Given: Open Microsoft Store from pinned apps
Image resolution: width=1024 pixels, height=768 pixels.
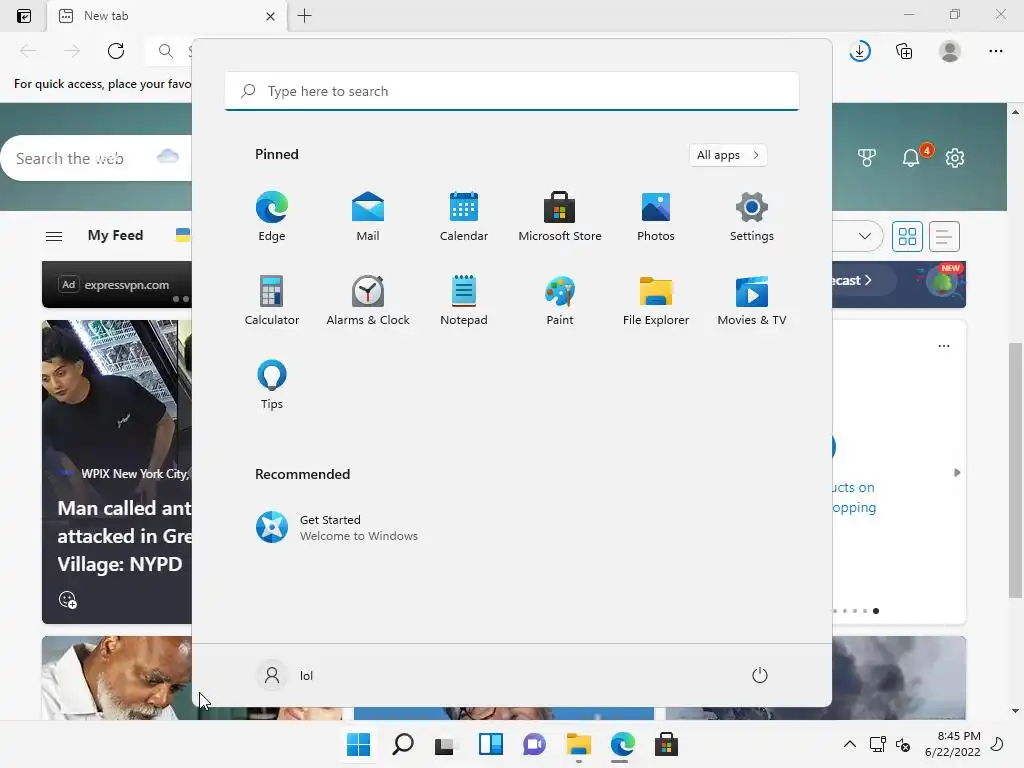Looking at the screenshot, I should [x=560, y=216].
